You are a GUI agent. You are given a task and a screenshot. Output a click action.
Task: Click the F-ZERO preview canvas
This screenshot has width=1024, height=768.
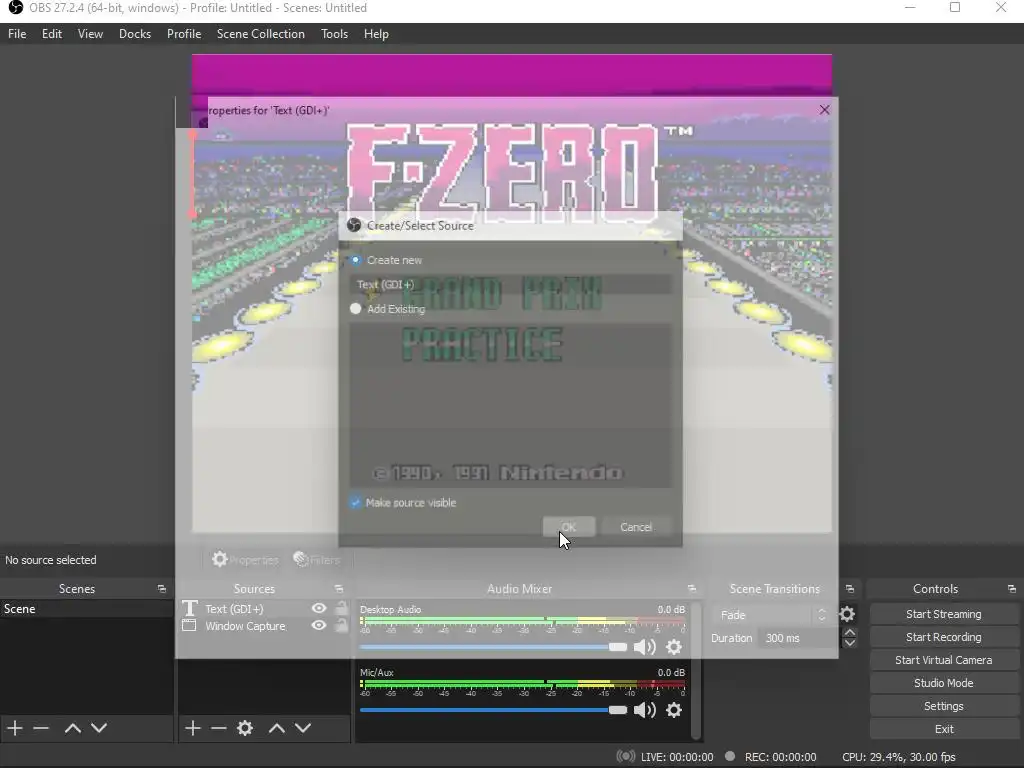point(512,293)
